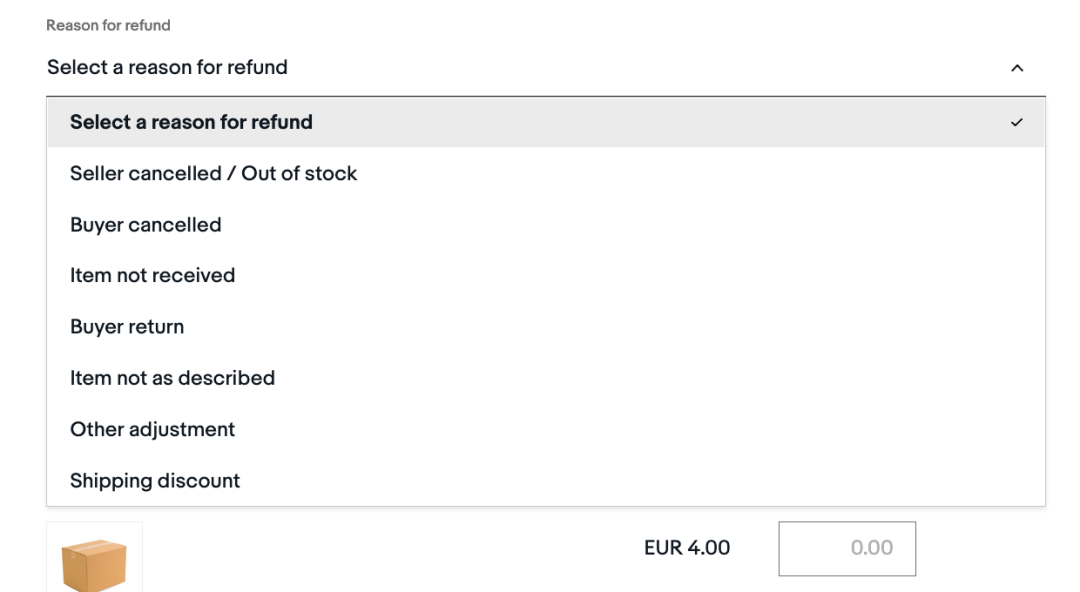Click the tick mark in the highlighted row
1080x592 pixels.
point(1017,123)
